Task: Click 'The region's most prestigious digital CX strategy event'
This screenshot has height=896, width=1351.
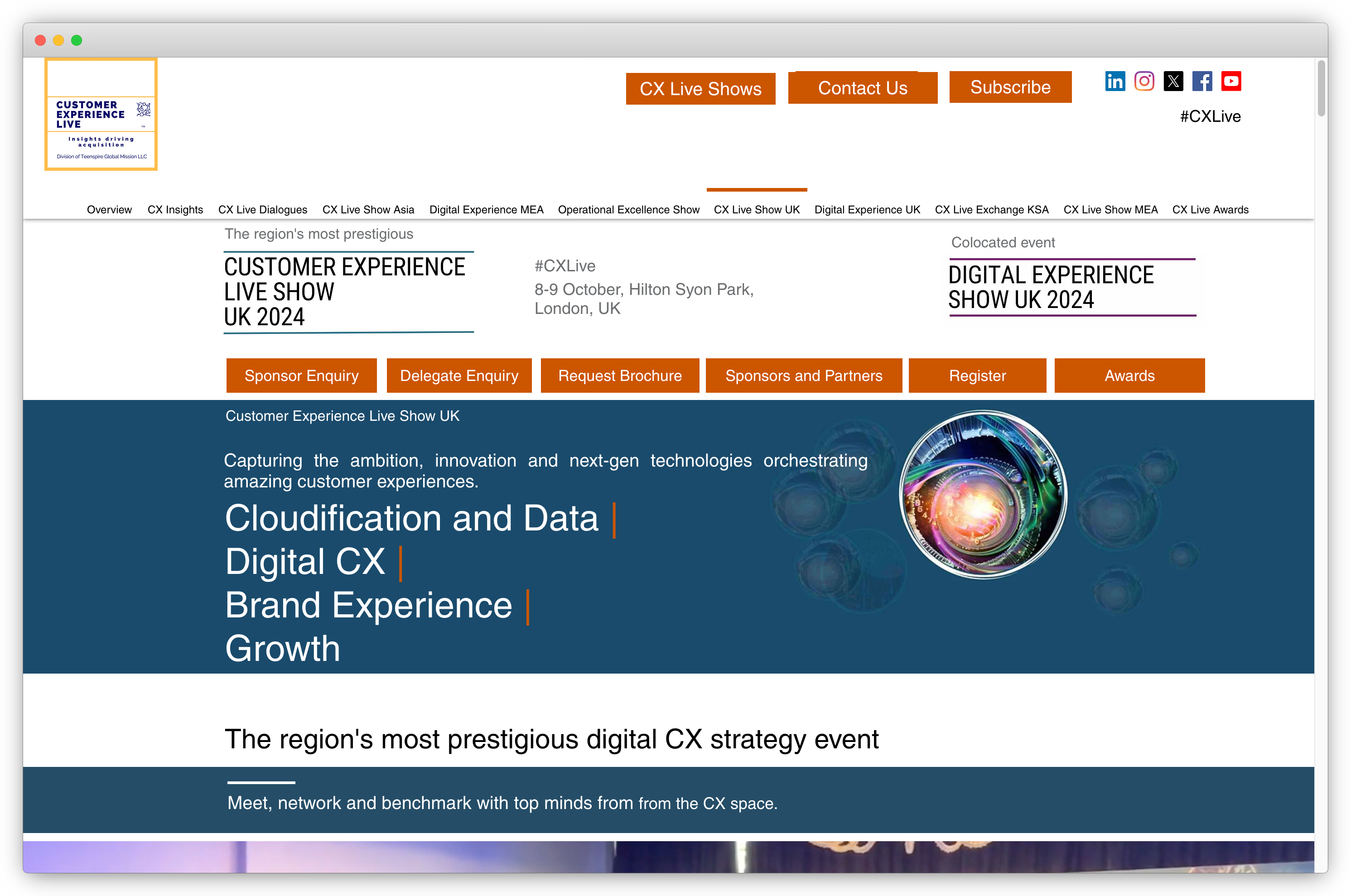Action: pyautogui.click(x=551, y=739)
